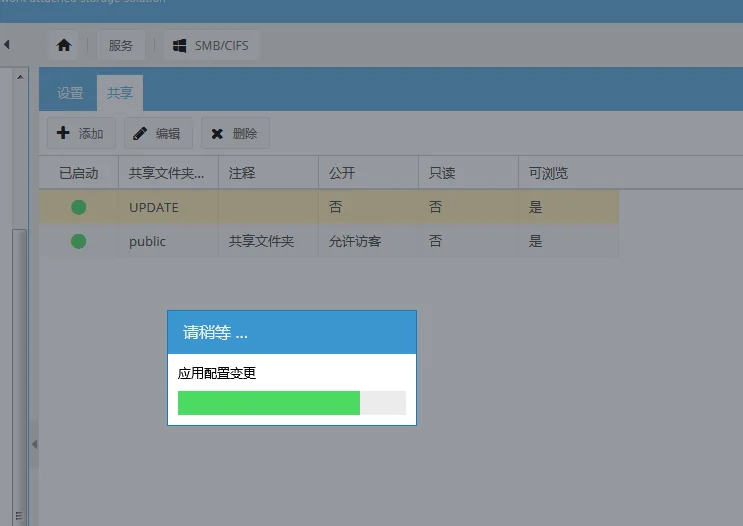Click 可浏览 value 是 in public row
743x526 pixels.
pos(568,241)
